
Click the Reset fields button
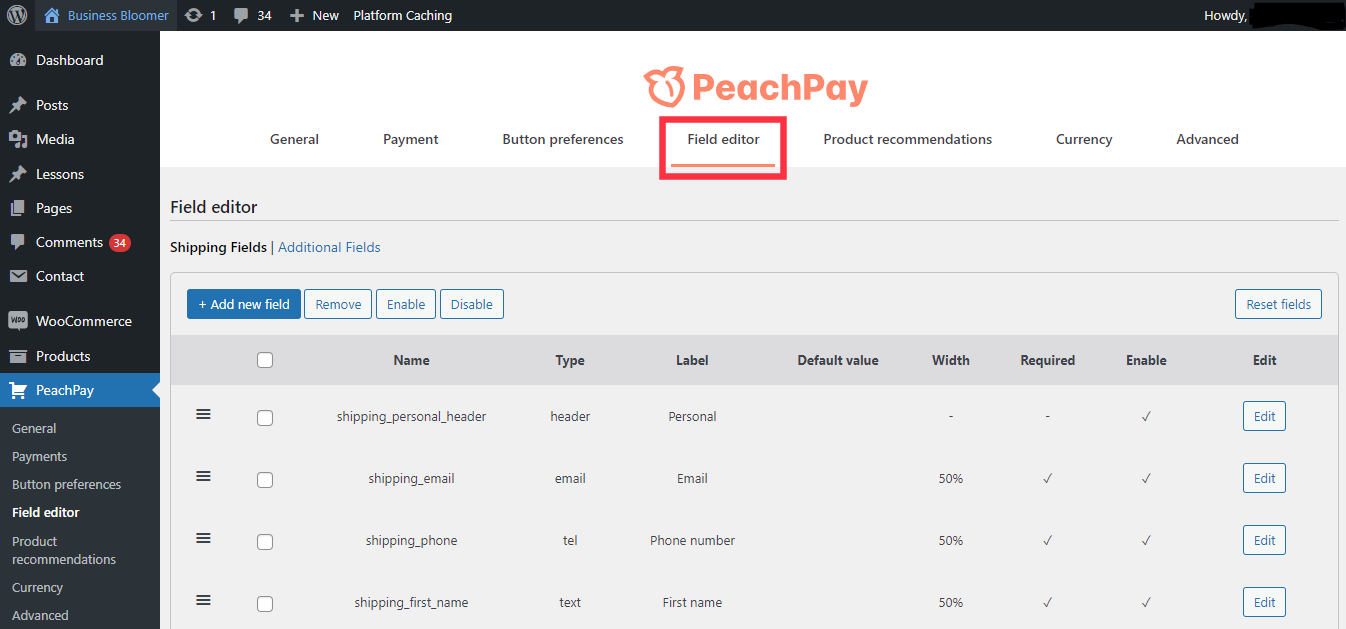click(1278, 304)
